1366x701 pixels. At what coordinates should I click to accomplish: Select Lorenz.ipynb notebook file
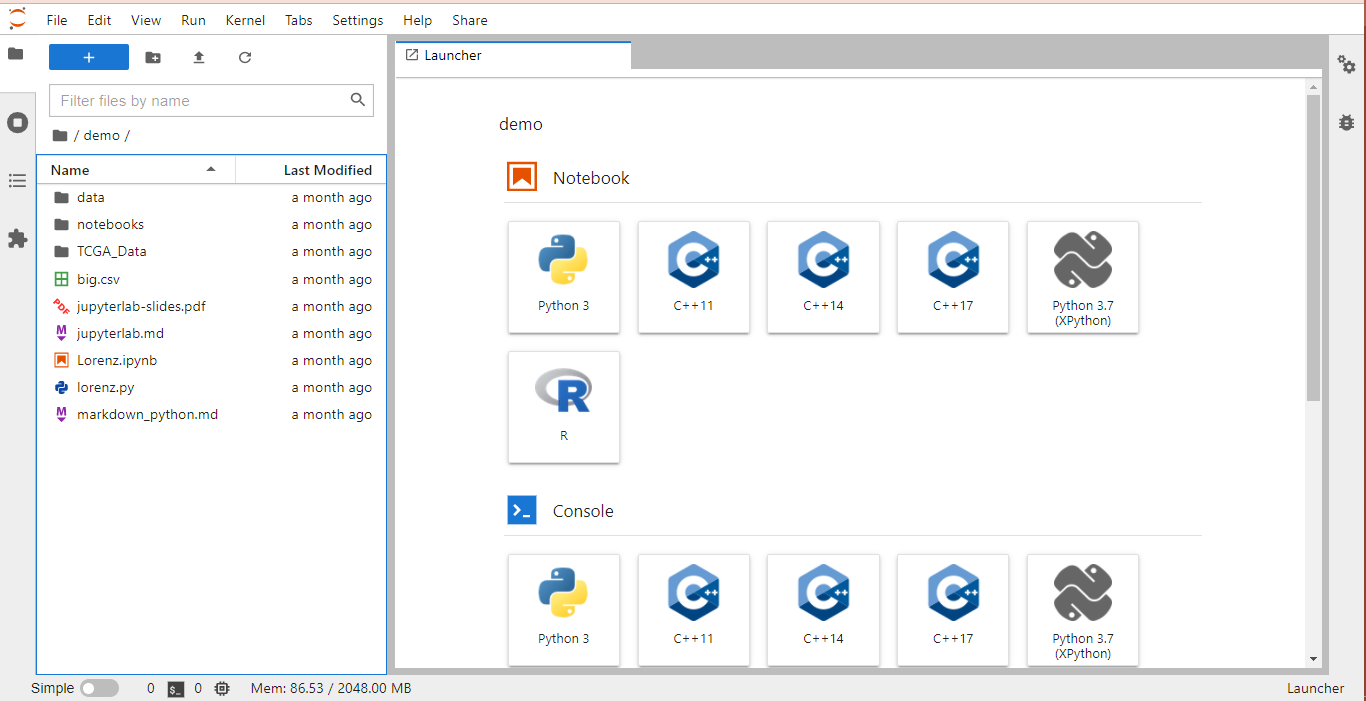(211, 360)
